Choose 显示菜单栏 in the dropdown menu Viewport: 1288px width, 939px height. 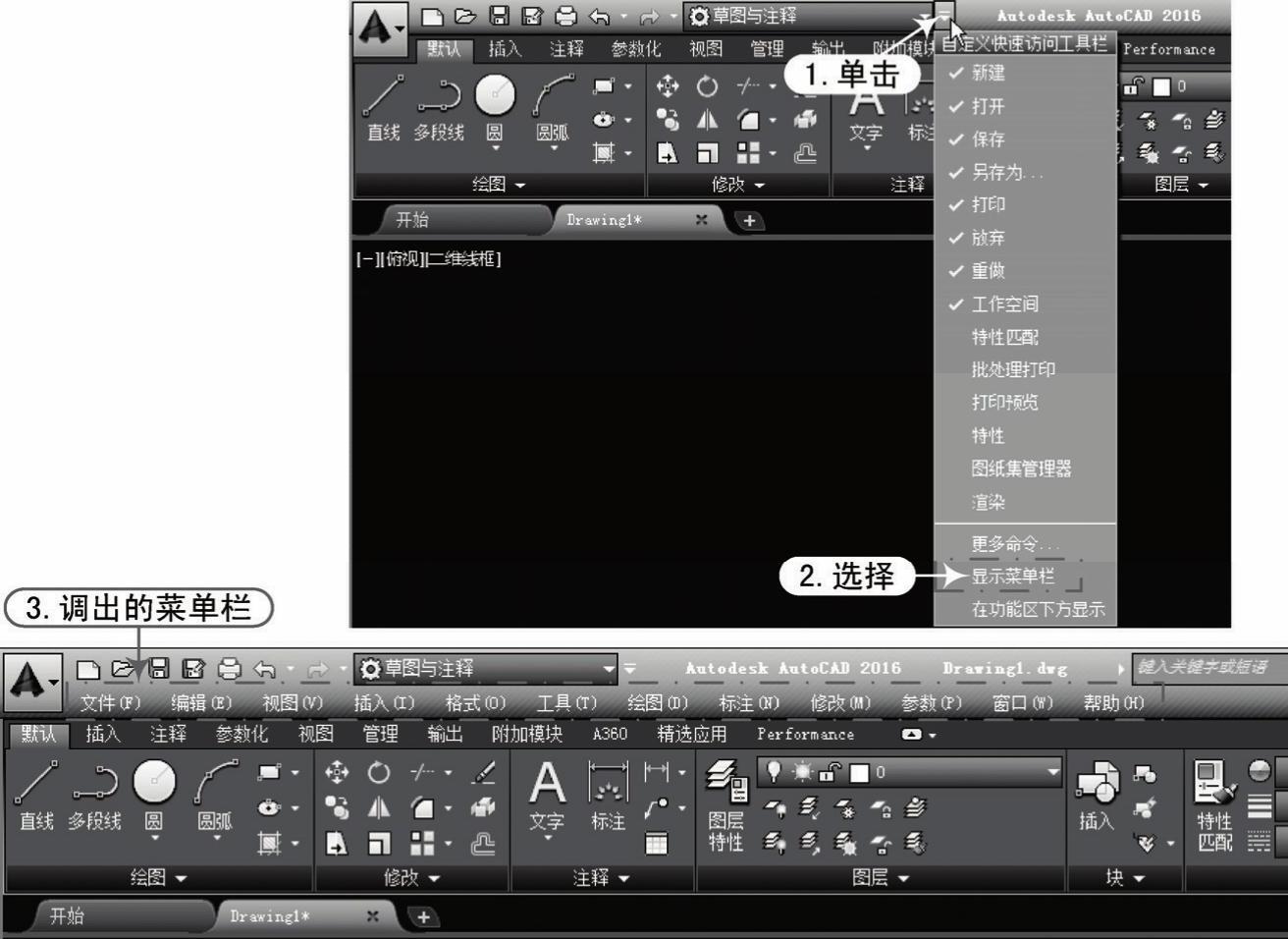coord(1025,577)
